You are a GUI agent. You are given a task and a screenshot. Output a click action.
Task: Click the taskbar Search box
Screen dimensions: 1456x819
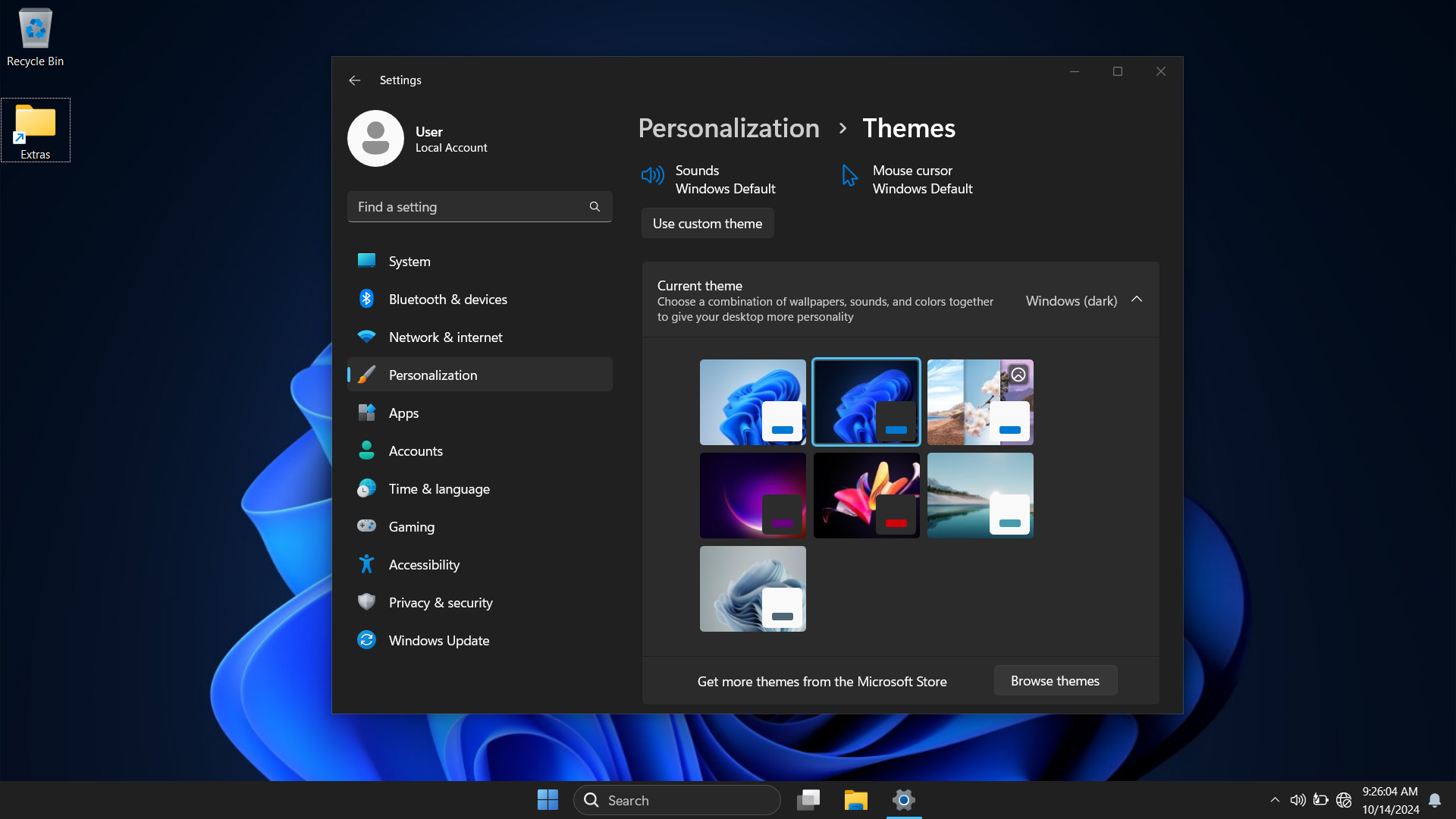coord(677,800)
